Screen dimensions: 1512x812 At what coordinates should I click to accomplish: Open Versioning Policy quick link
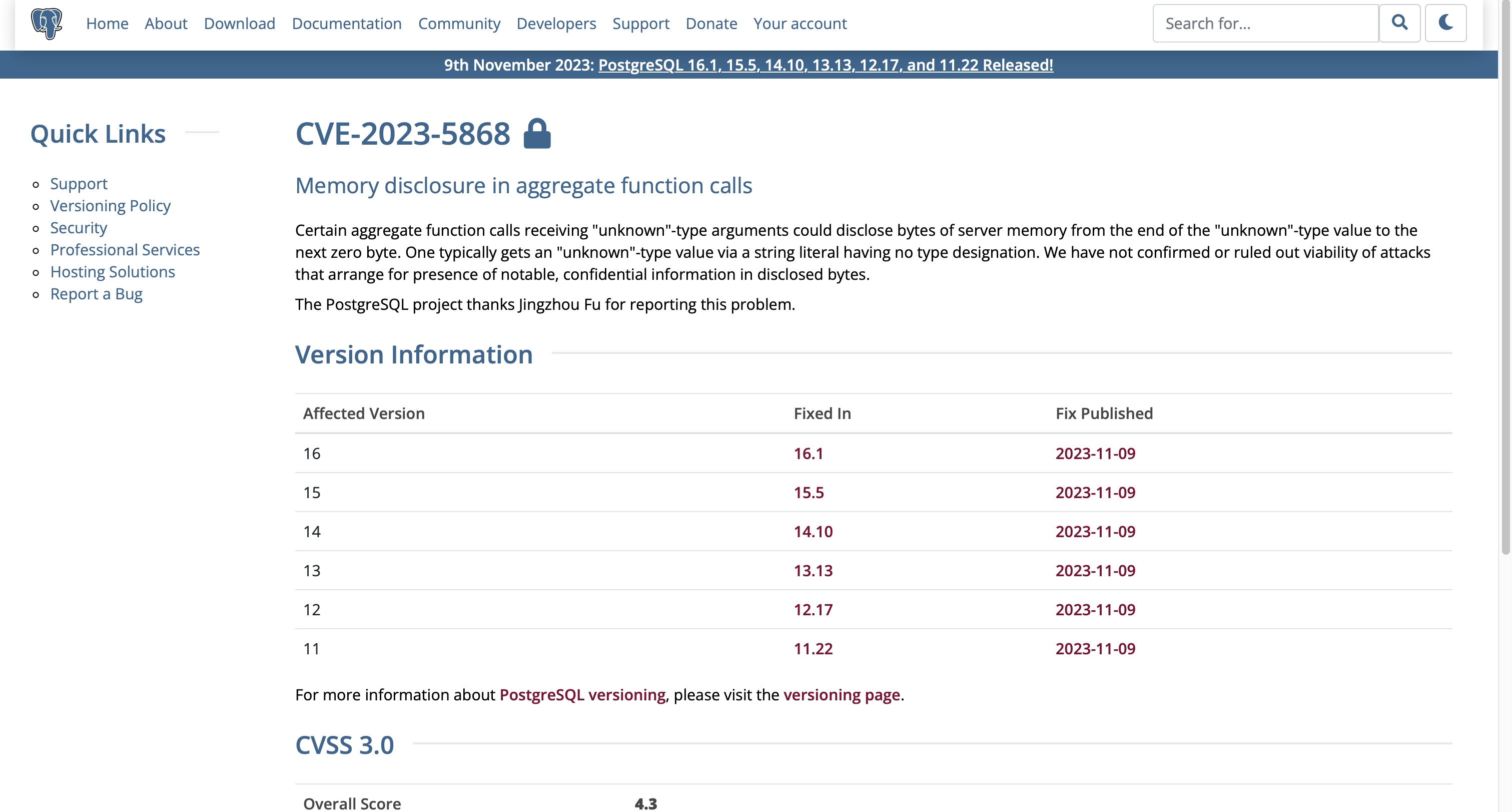pyautogui.click(x=111, y=205)
